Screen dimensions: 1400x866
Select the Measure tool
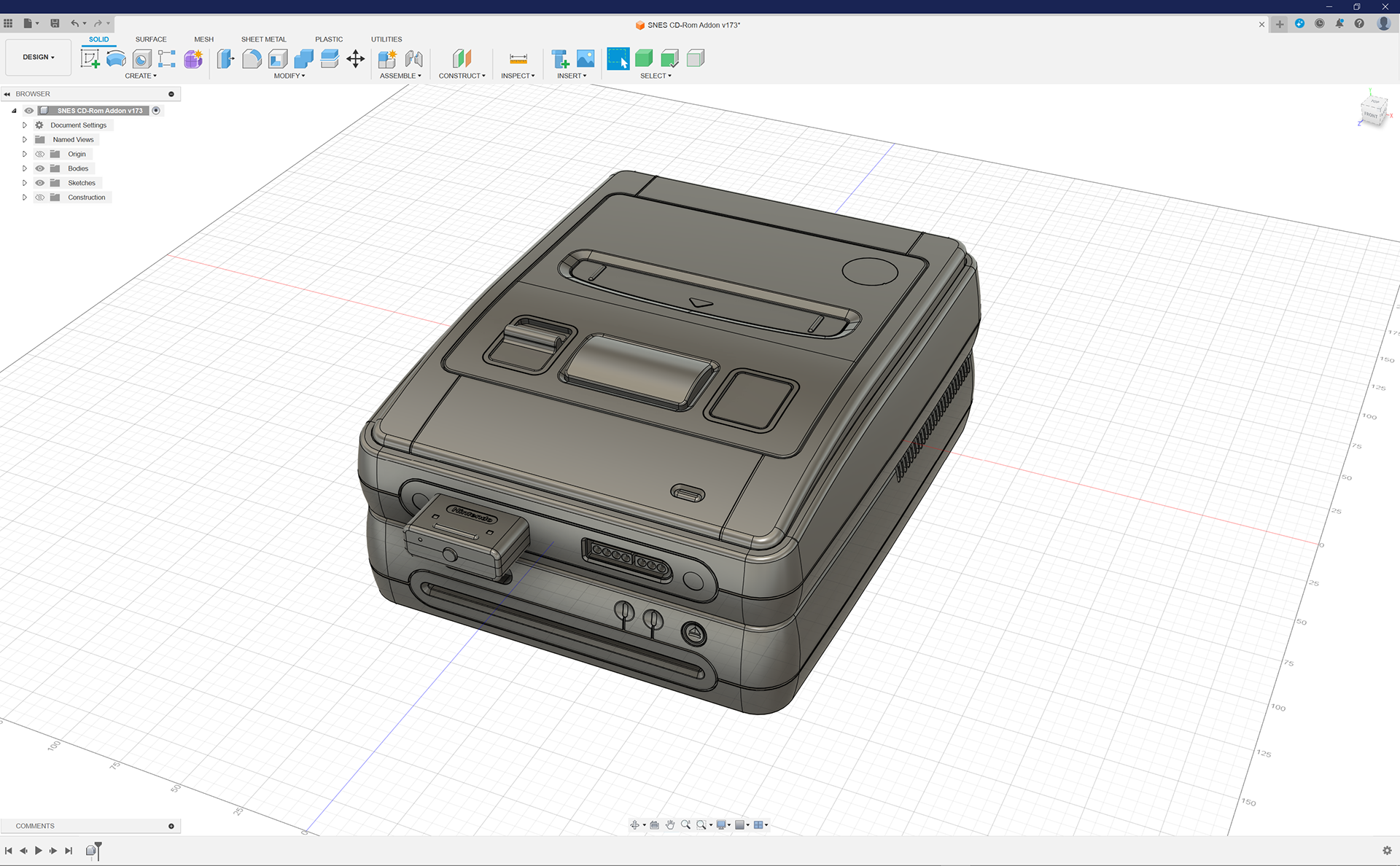[518, 58]
